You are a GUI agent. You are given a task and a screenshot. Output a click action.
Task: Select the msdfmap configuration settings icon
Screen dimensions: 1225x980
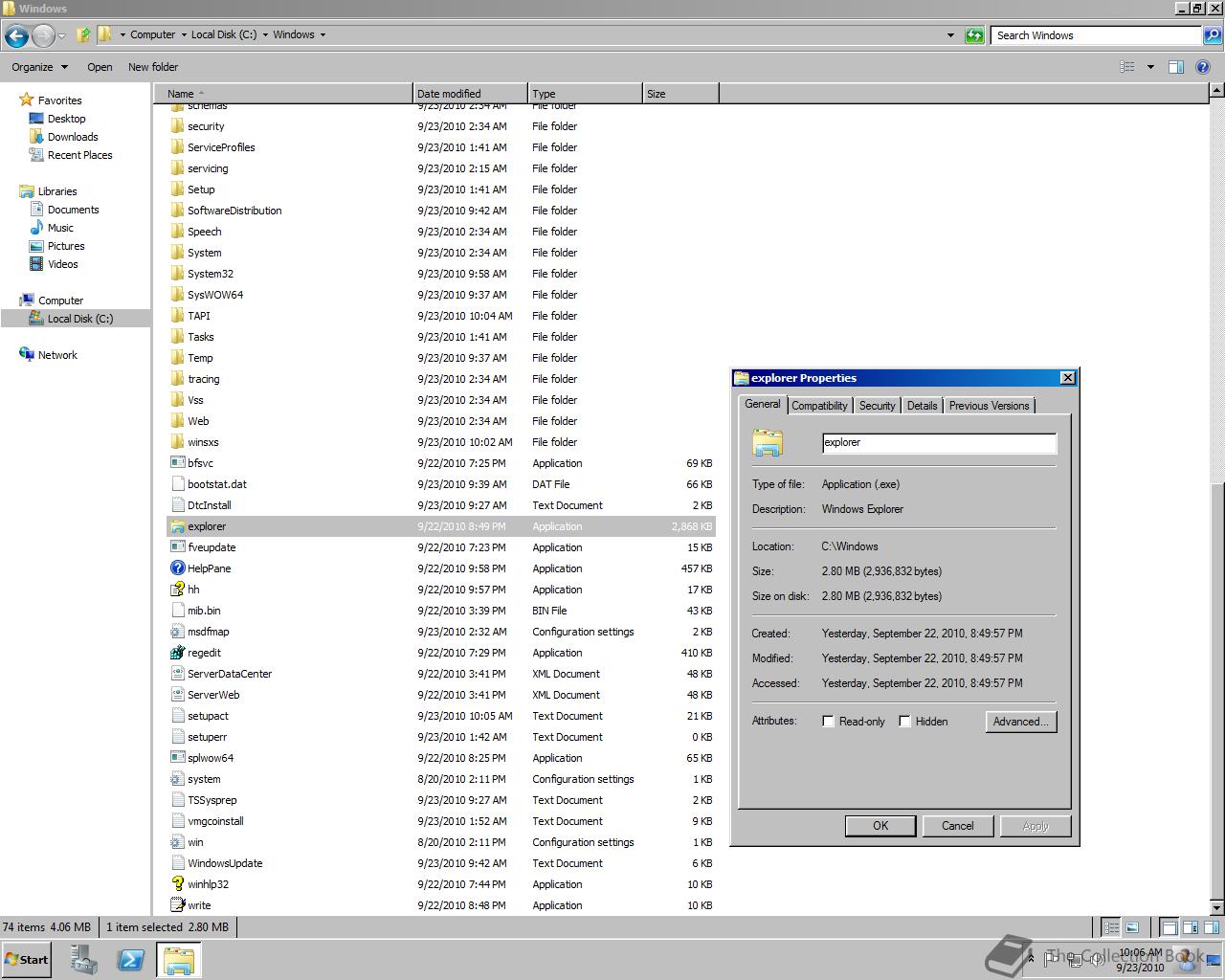[x=177, y=632]
